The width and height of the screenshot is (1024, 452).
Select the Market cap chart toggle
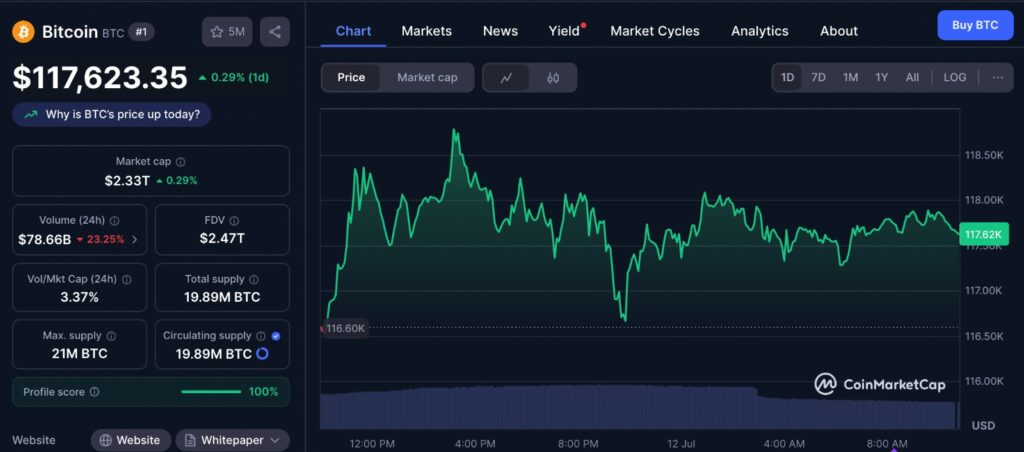coord(427,78)
